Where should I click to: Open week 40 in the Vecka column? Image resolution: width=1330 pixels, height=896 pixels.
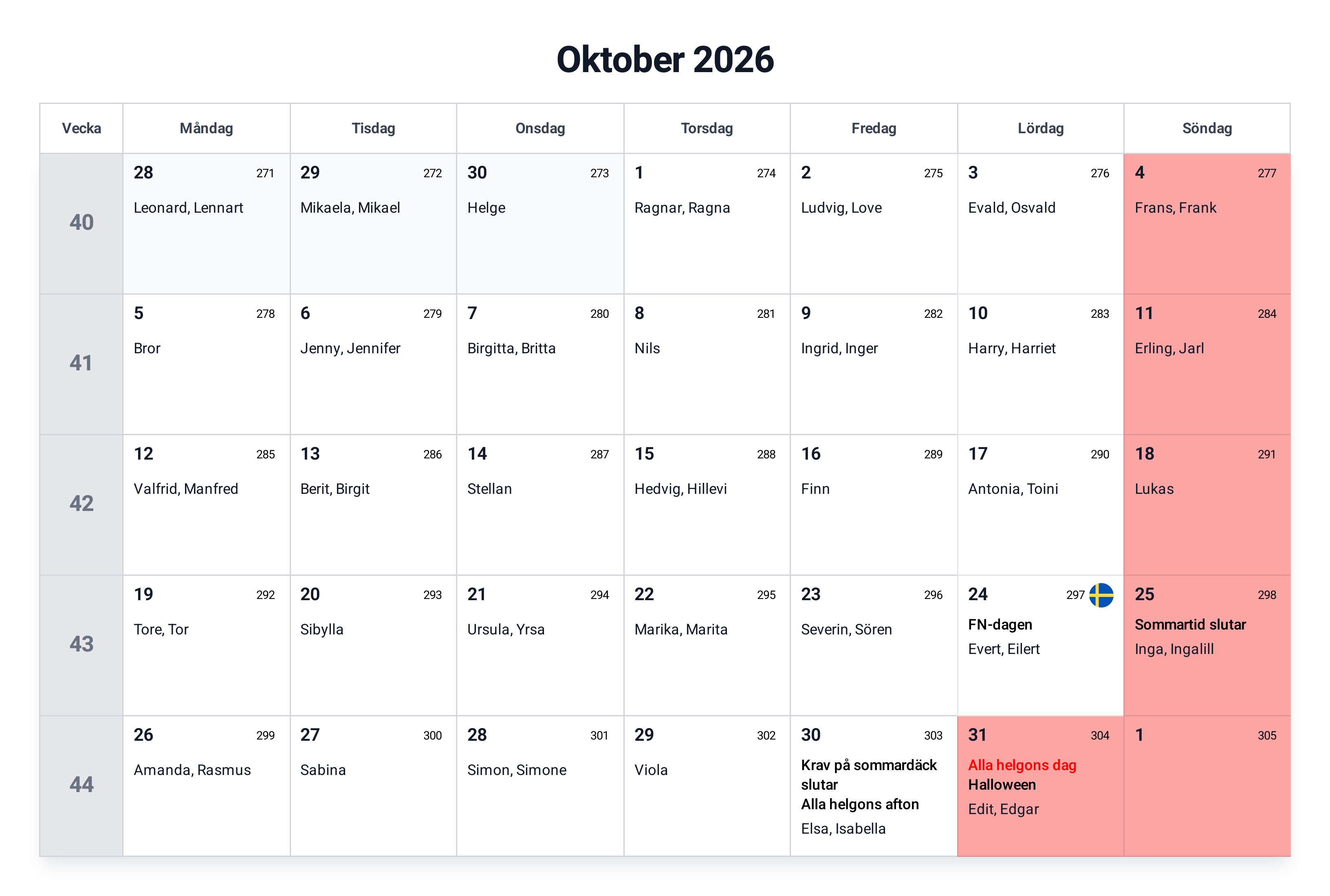(x=81, y=223)
